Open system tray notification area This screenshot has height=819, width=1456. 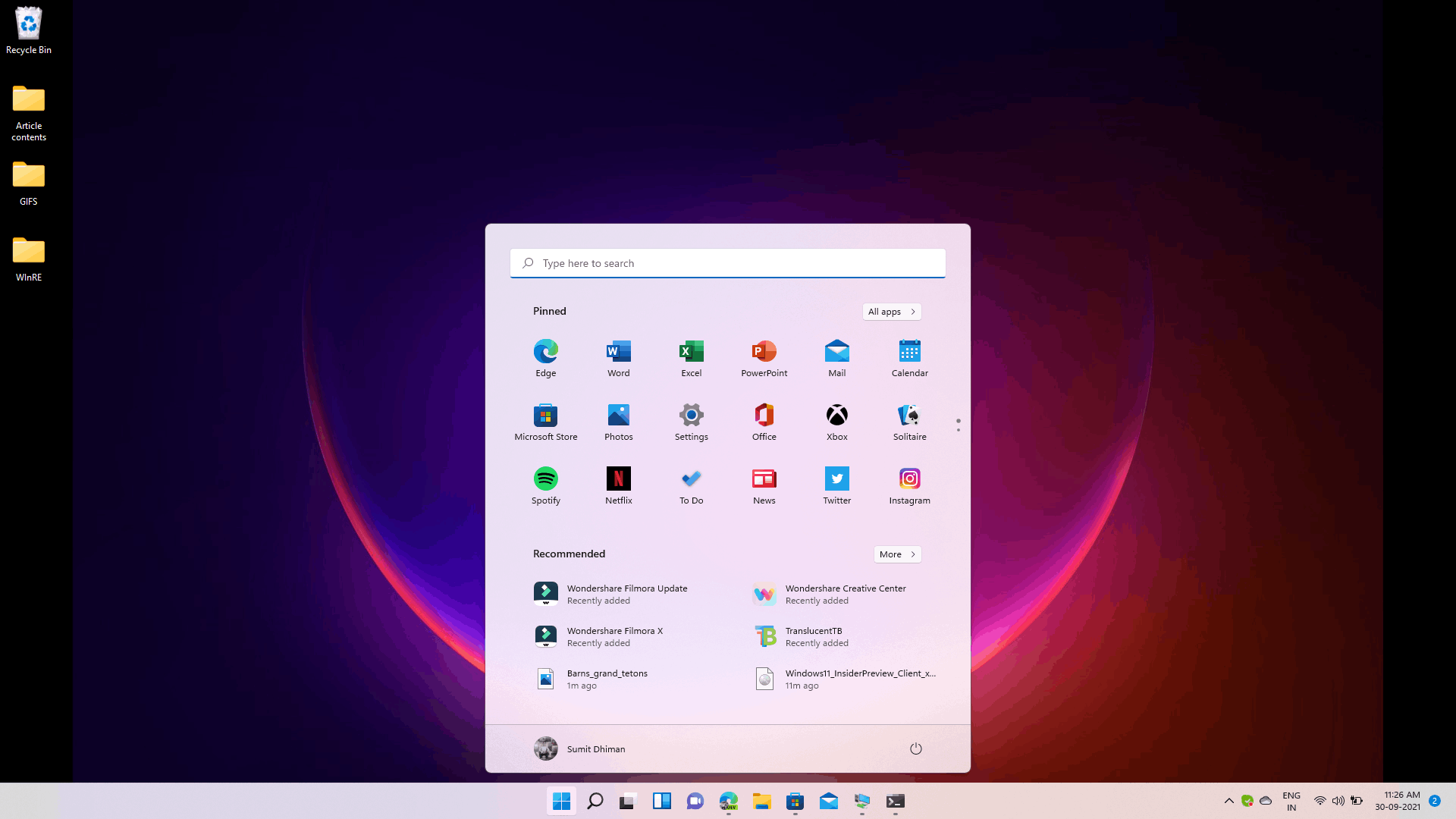(x=1229, y=800)
